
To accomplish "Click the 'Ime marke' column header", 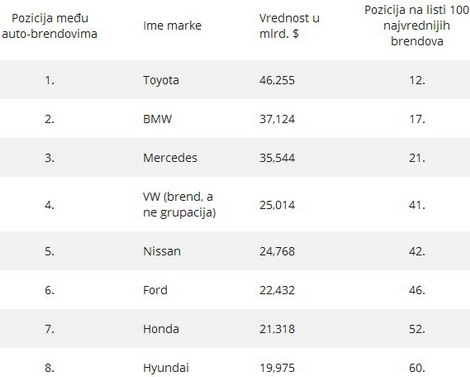I will (172, 26).
